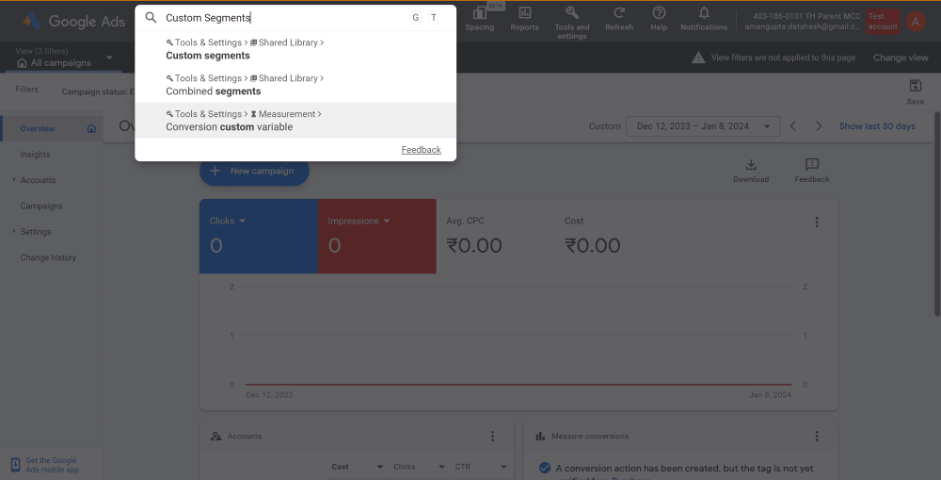Select the Cost metric card
Viewport: 941px width, 481px height.
[x=613, y=237]
